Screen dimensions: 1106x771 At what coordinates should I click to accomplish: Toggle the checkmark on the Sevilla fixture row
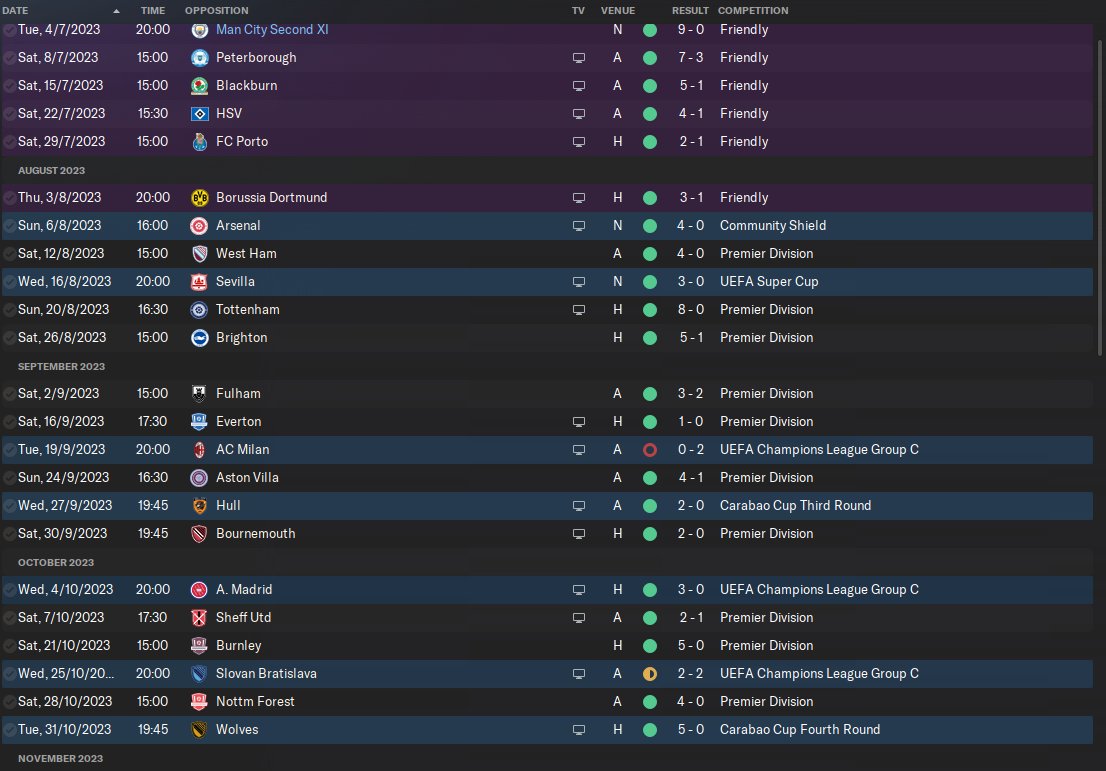click(9, 281)
